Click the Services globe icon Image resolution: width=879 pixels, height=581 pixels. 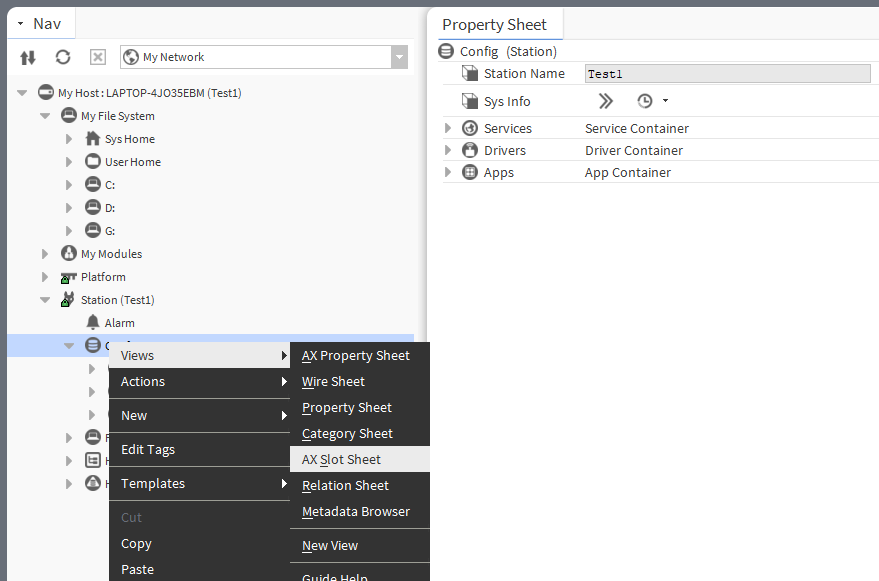[470, 128]
